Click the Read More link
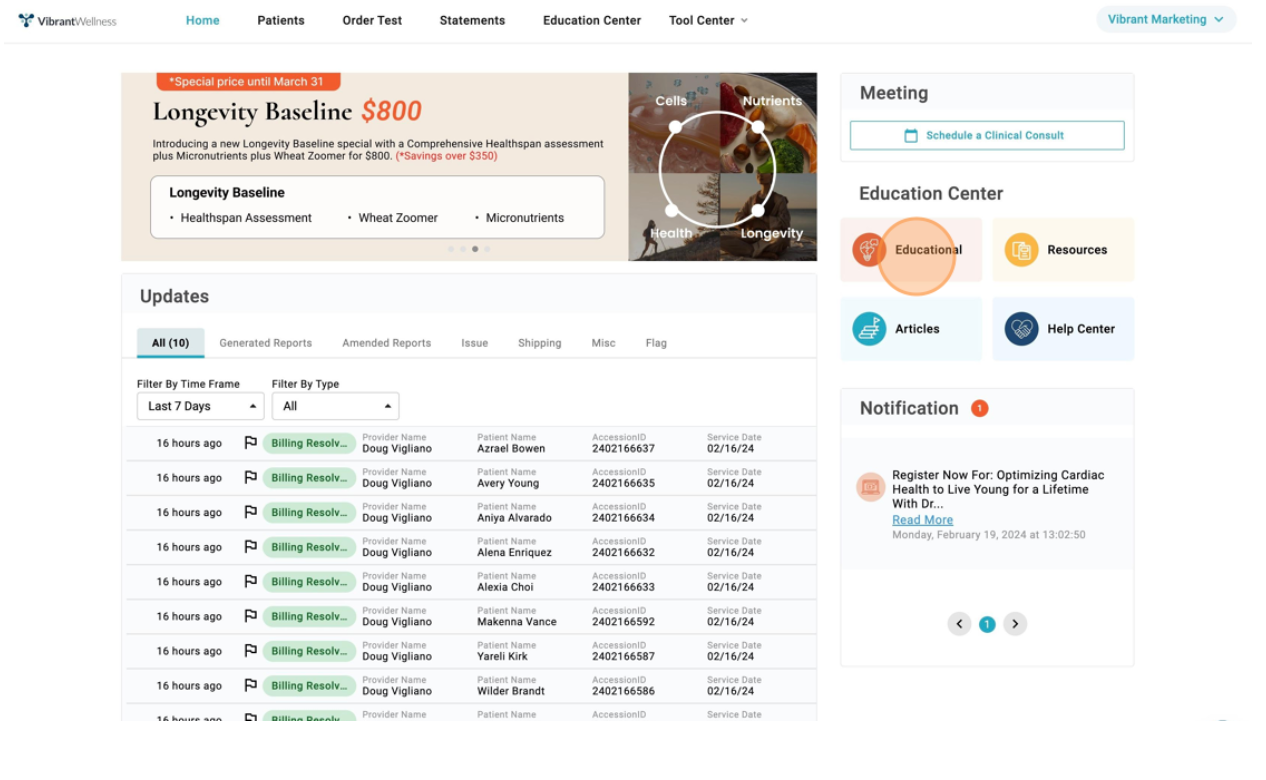 (922, 520)
